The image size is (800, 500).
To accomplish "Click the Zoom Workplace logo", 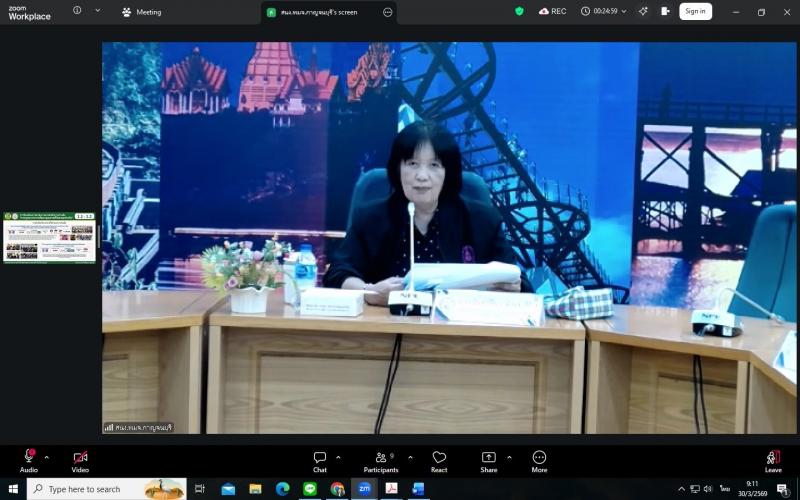I will click(x=29, y=13).
